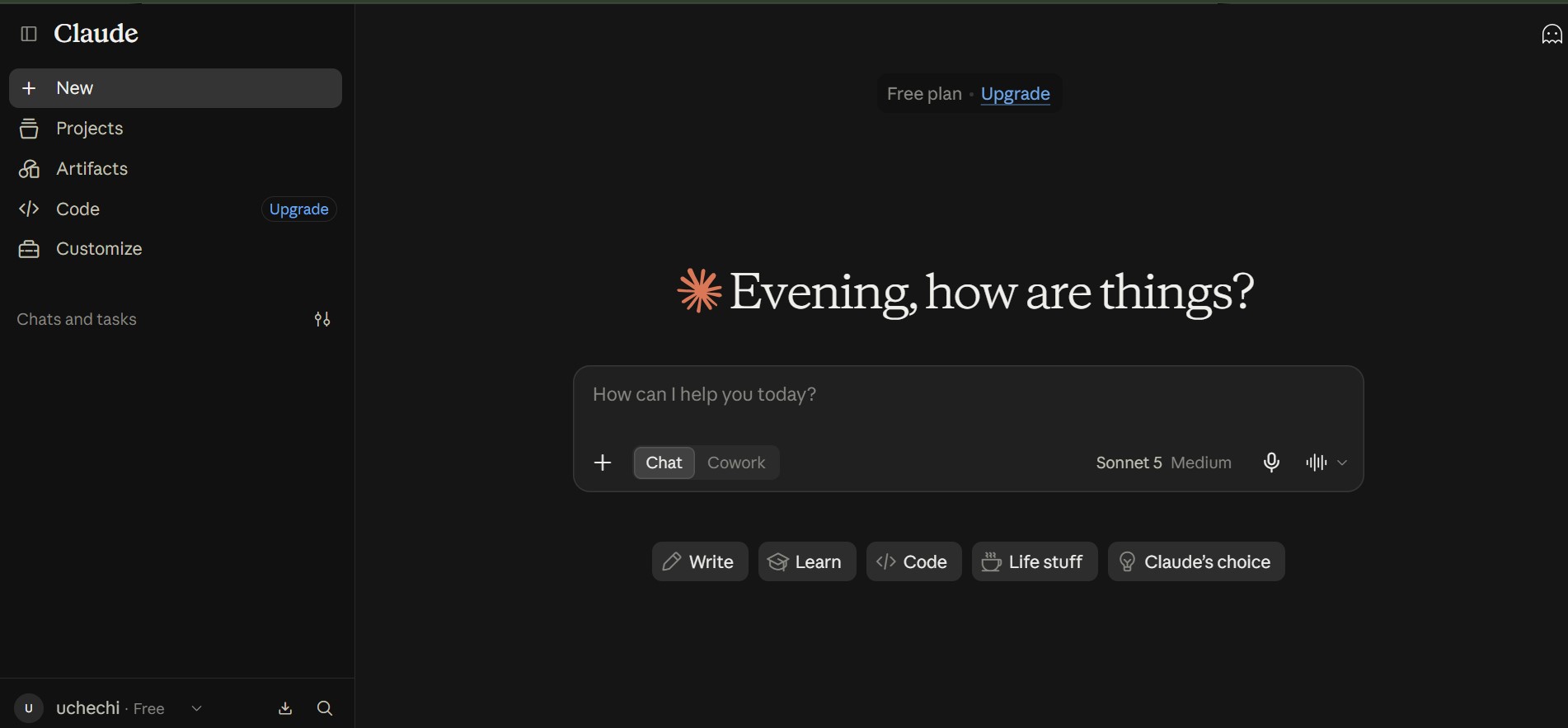1568x728 pixels.
Task: Start a New chat
Action: coord(176,88)
